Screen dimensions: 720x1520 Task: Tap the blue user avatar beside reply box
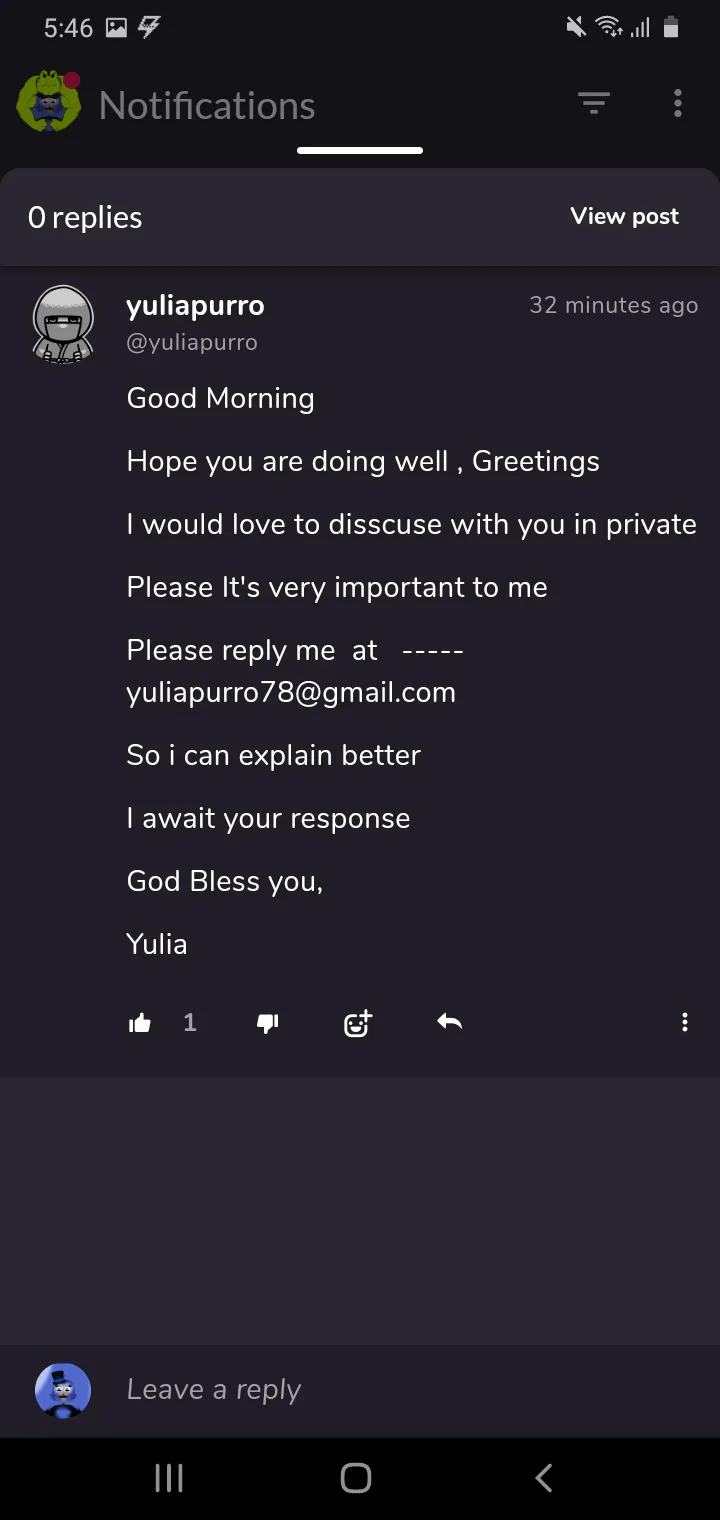[63, 1390]
